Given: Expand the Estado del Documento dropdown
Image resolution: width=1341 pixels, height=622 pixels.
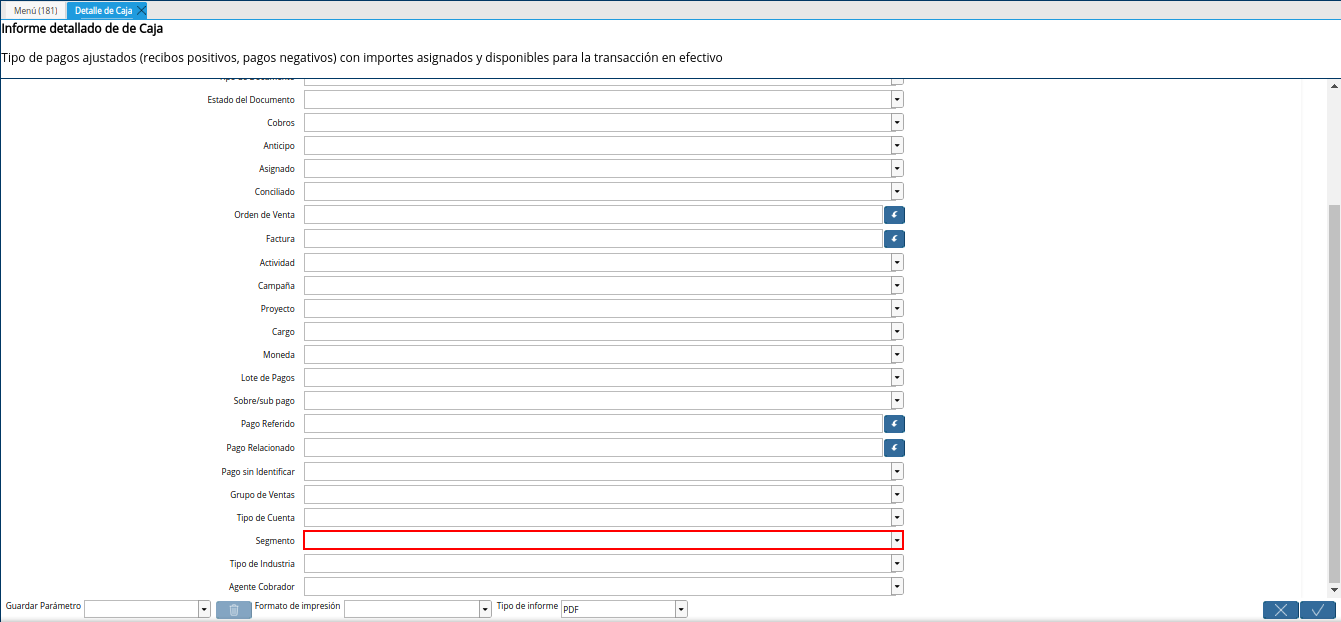Looking at the screenshot, I should tap(895, 99).
